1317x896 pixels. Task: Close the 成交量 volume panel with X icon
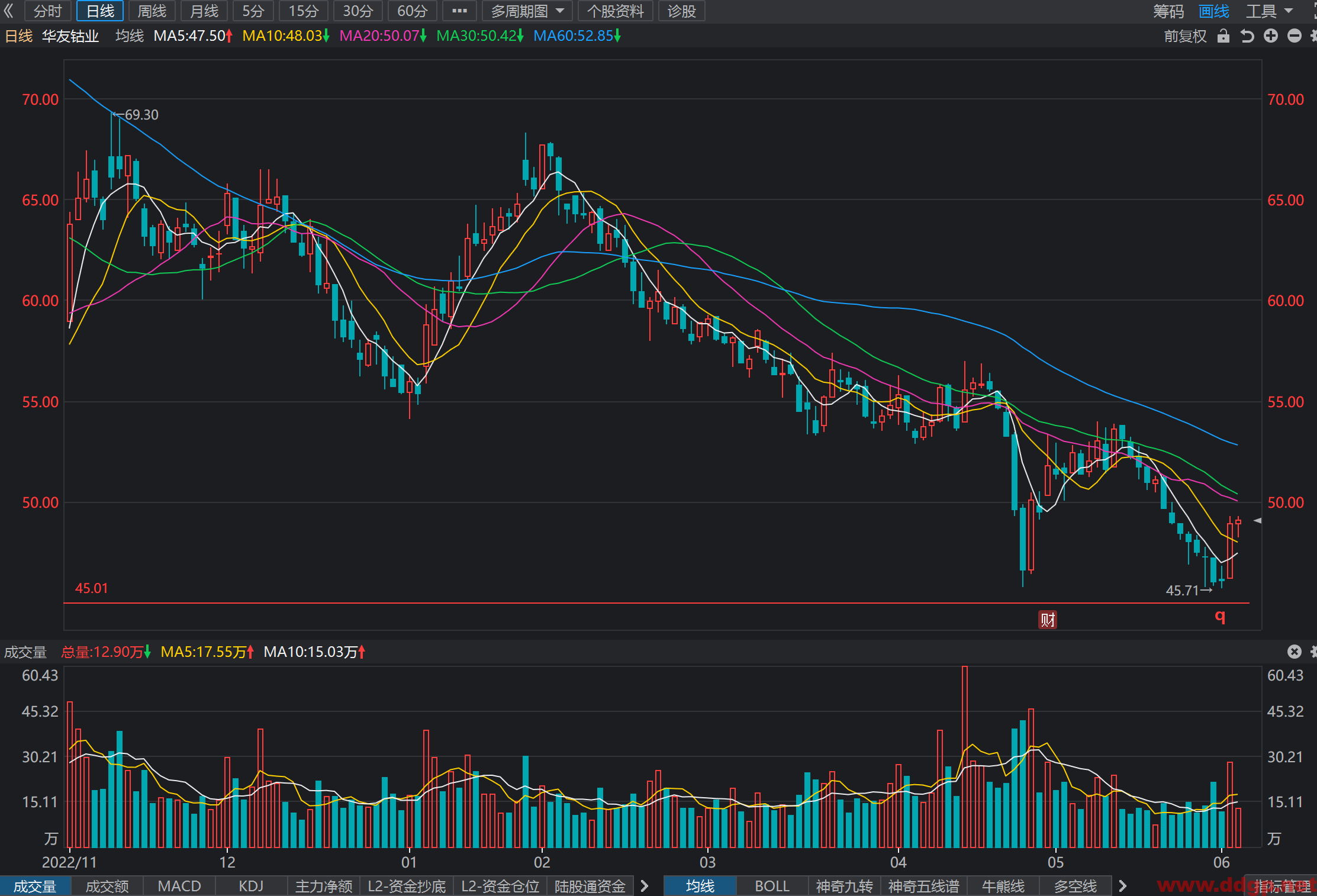pyautogui.click(x=1295, y=652)
